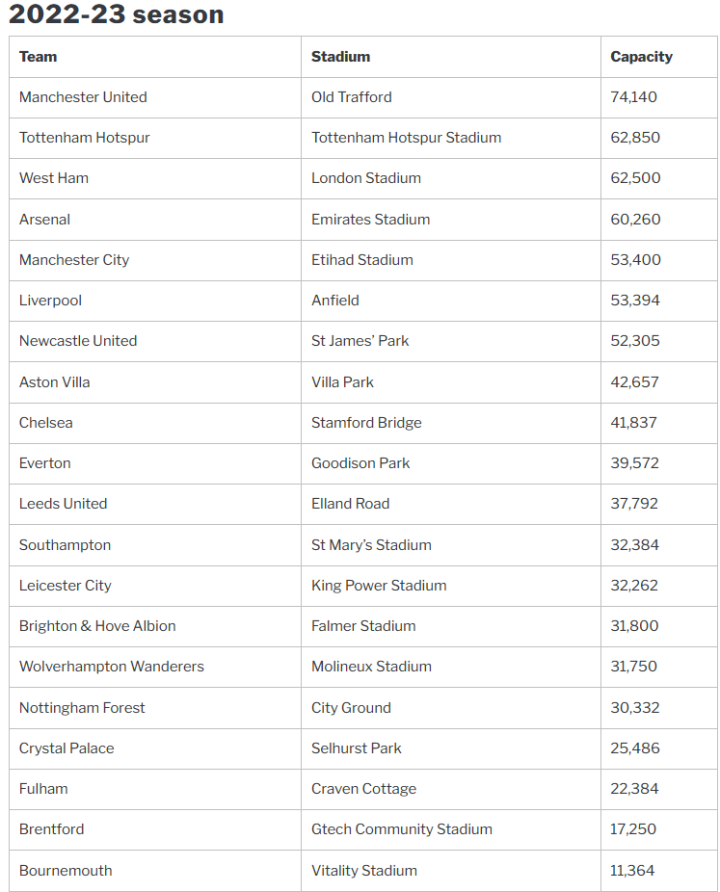Select the Manchester United team cell
This screenshot has width=720, height=892.
click(x=83, y=97)
